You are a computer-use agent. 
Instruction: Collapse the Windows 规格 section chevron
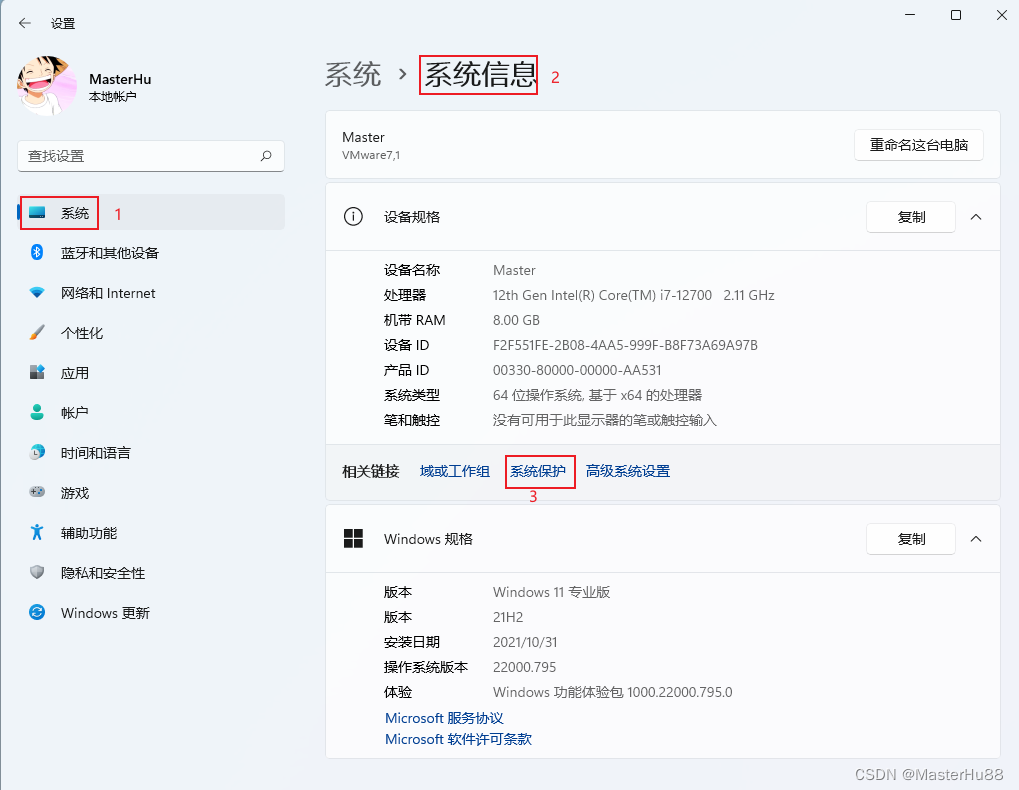pyautogui.click(x=975, y=539)
